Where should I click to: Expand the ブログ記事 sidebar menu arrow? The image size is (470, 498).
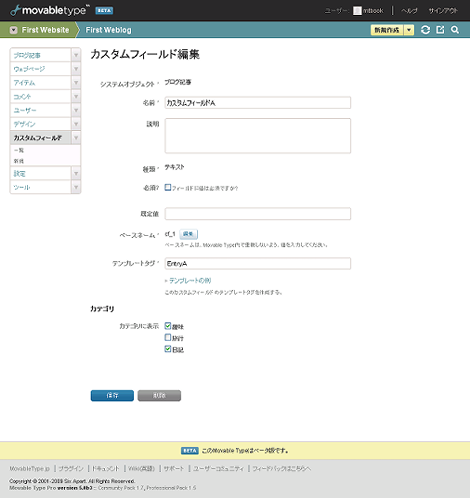point(76,55)
